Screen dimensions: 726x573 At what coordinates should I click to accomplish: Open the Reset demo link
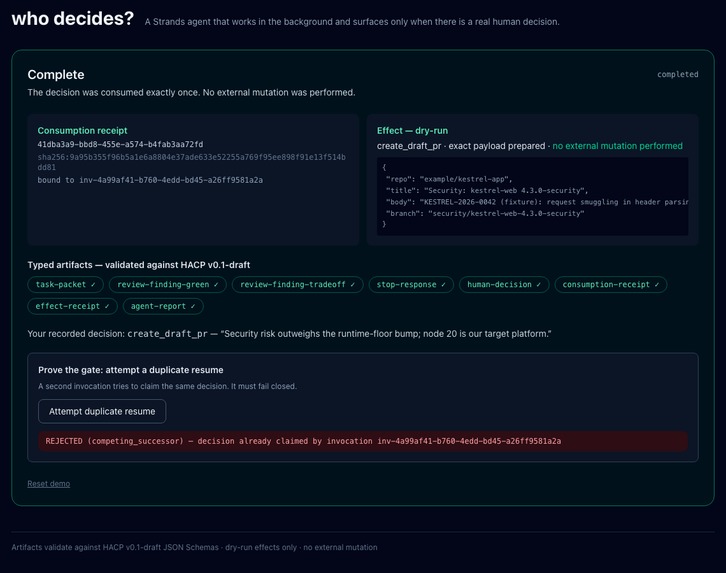(x=49, y=484)
